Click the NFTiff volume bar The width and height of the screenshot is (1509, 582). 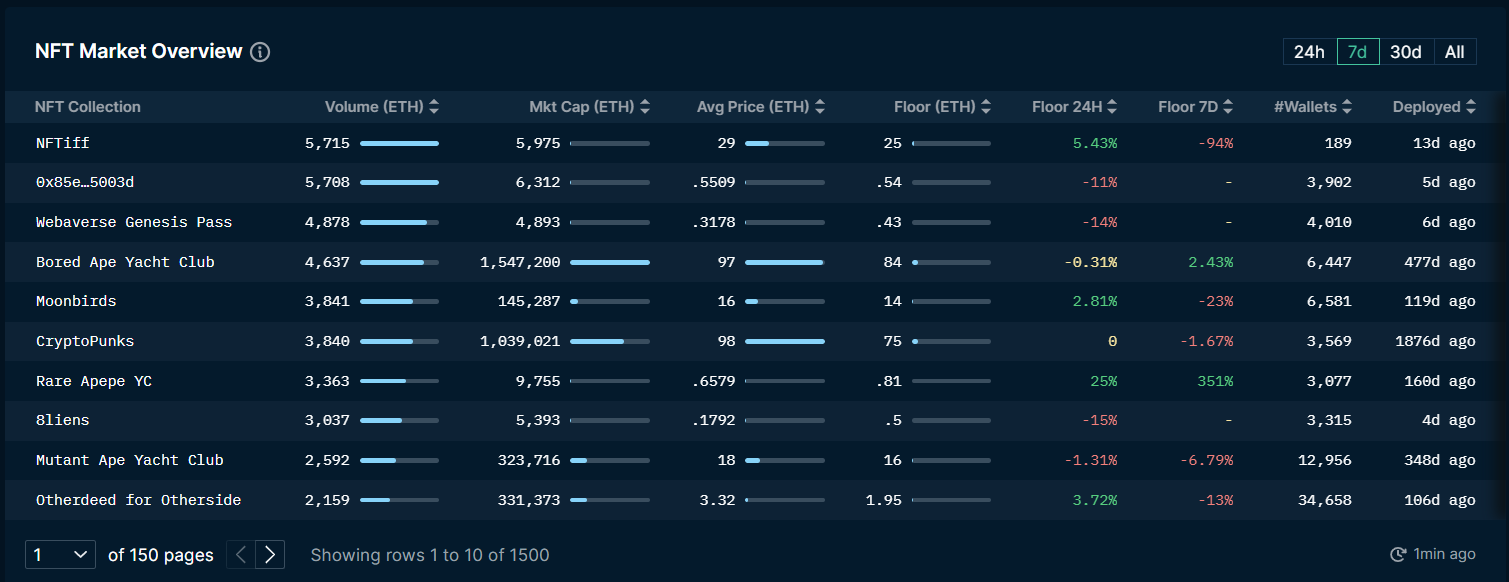point(399,144)
